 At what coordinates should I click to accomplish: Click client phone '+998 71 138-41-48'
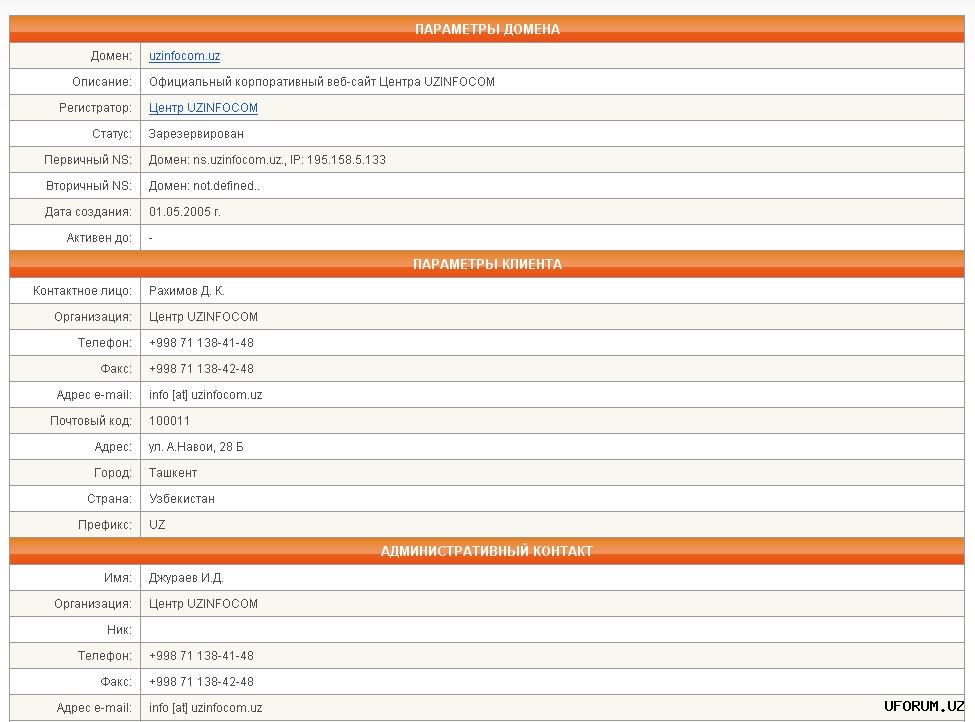(201, 343)
